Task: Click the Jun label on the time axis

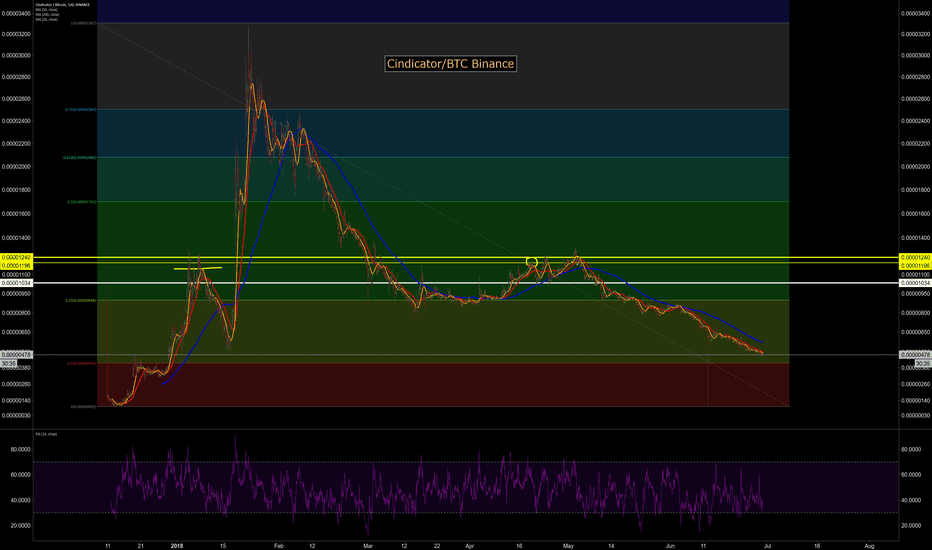Action: coord(670,546)
